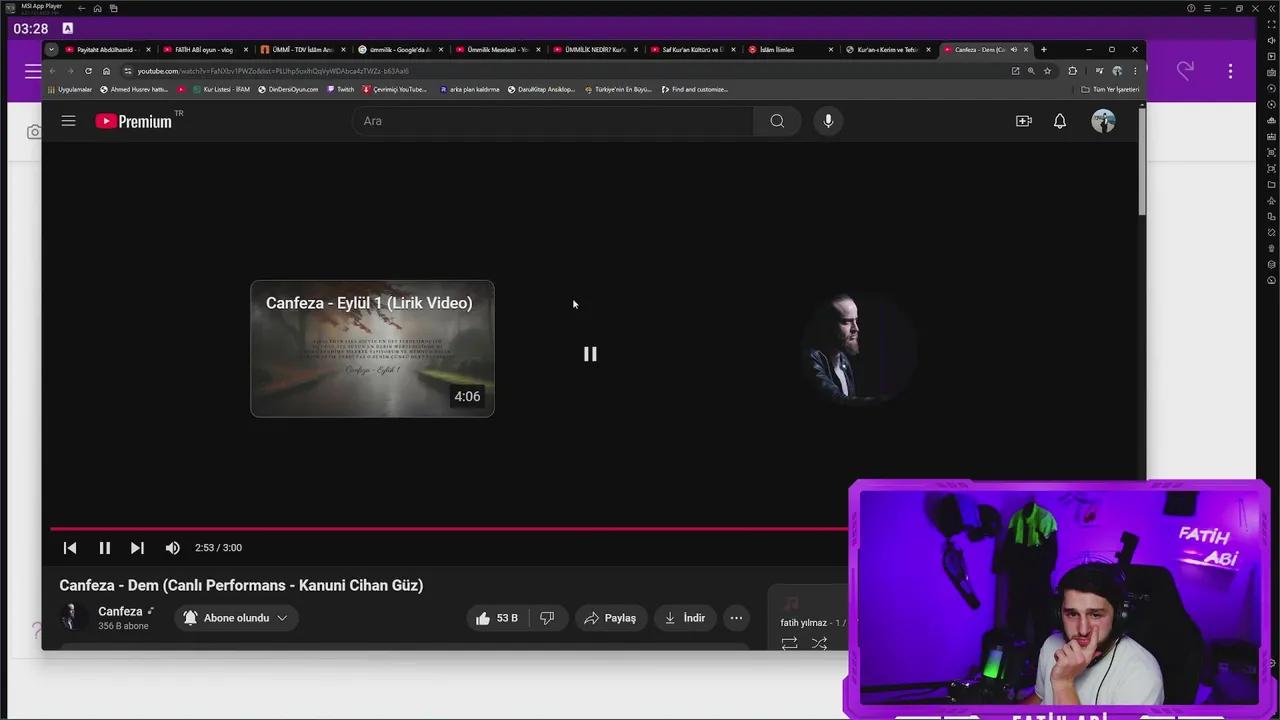Open a new Chrome tab with plus
Screen dimensions: 1280x720
click(x=1043, y=49)
